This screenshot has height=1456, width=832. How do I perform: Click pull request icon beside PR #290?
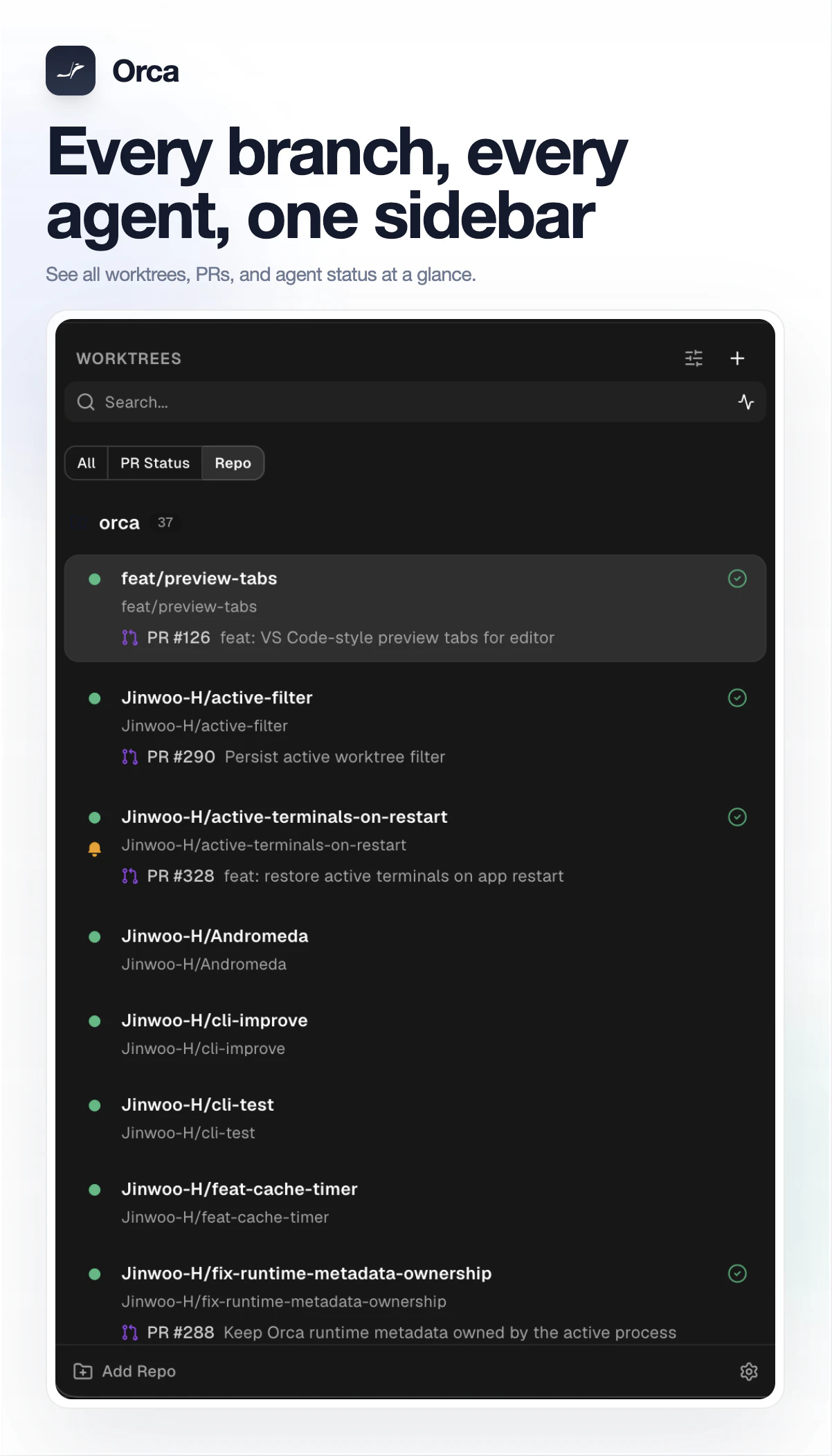pos(129,756)
